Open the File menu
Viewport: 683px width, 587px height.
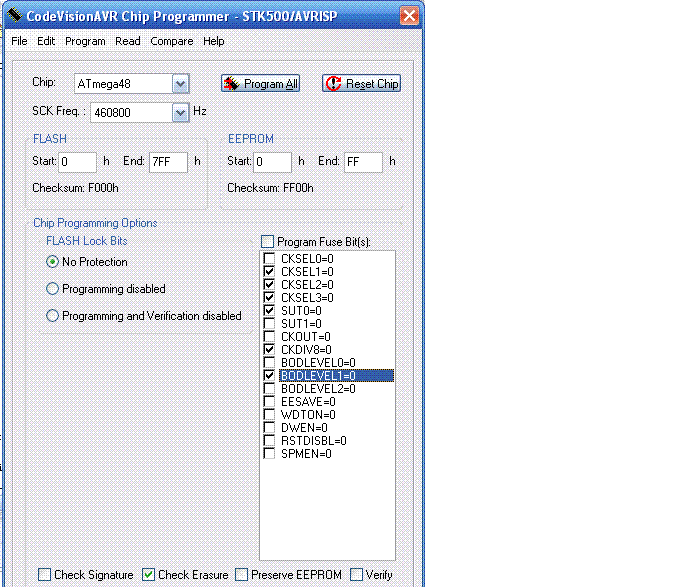coord(19,41)
